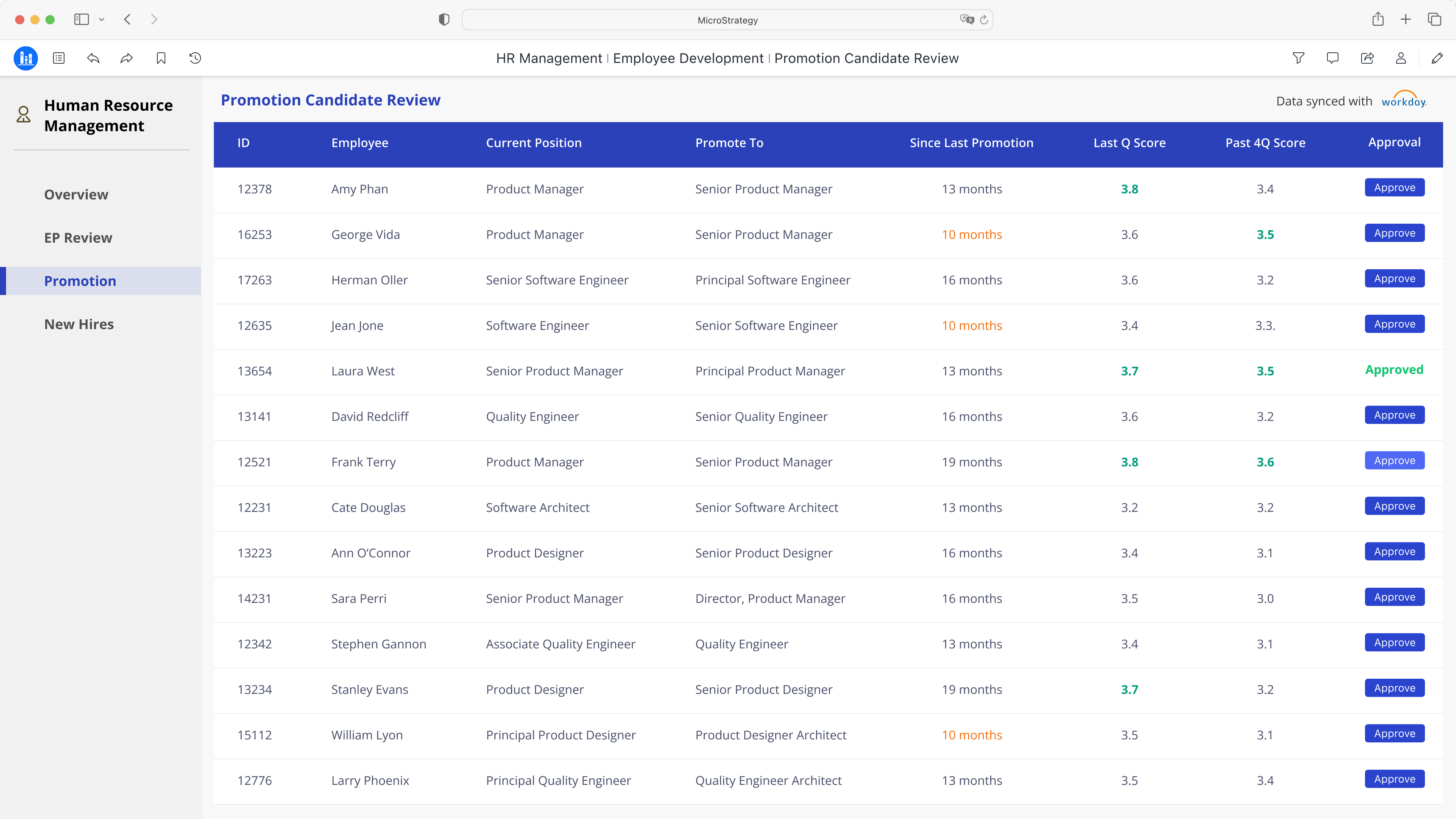Go to the New Hires page
The width and height of the screenshot is (1456, 819).
coord(79,325)
